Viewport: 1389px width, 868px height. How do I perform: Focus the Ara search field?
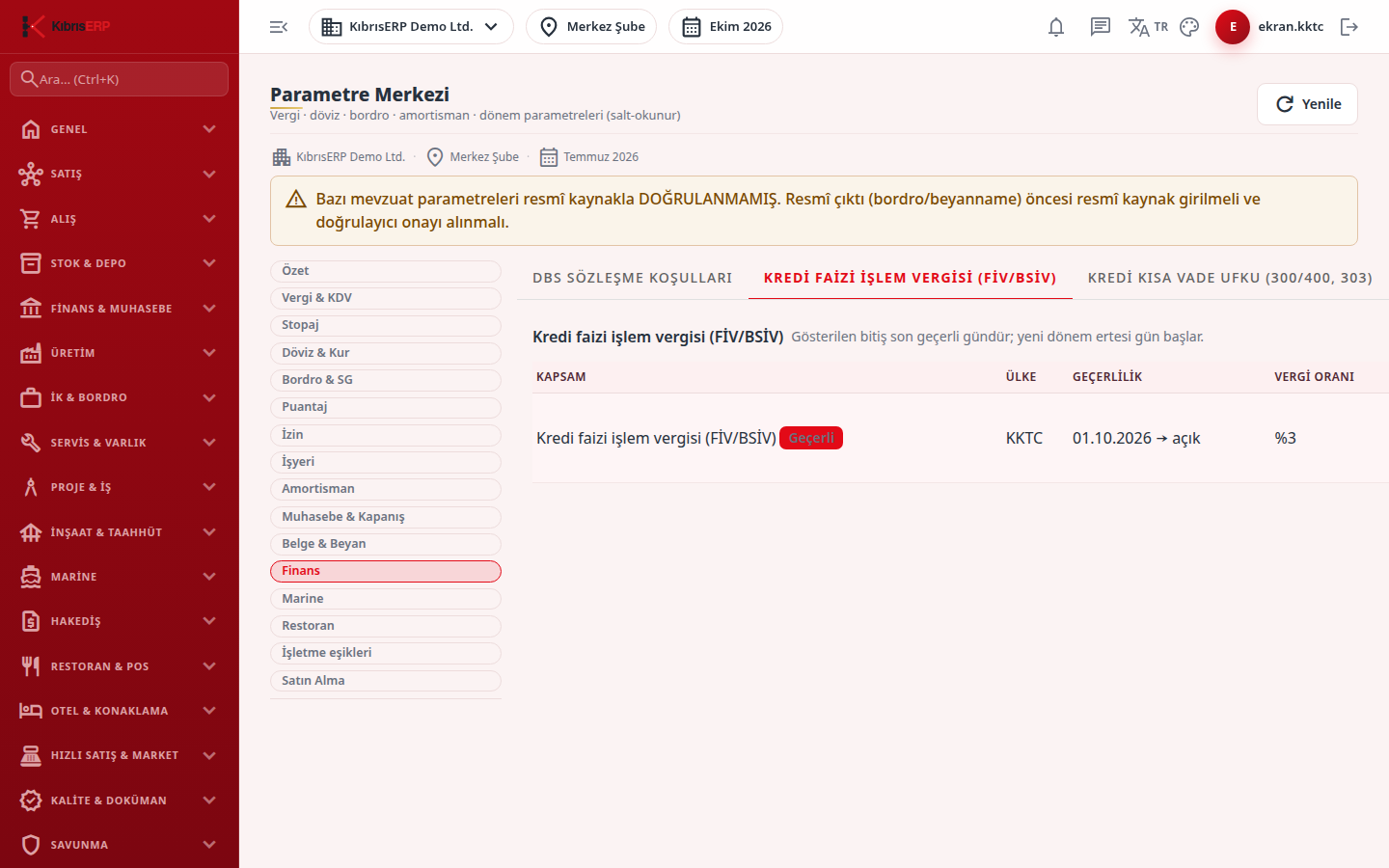pos(119,79)
